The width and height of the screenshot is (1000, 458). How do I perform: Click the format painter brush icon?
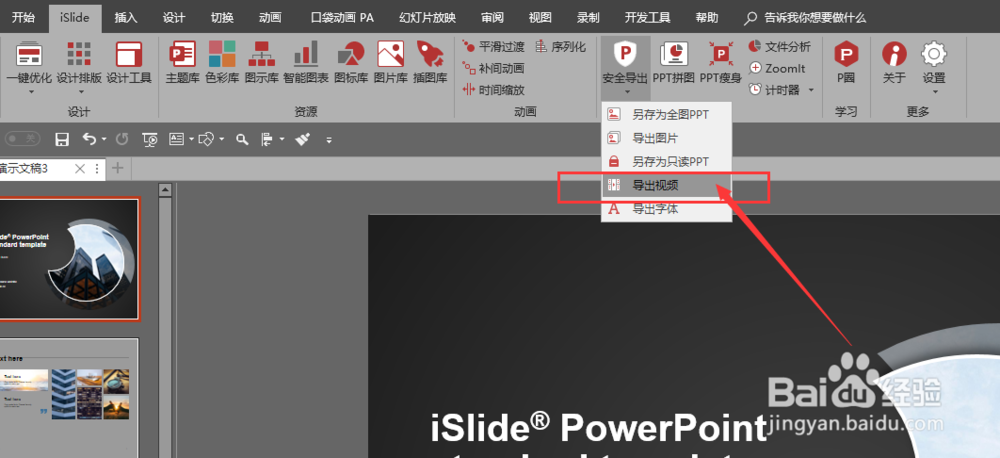click(303, 138)
